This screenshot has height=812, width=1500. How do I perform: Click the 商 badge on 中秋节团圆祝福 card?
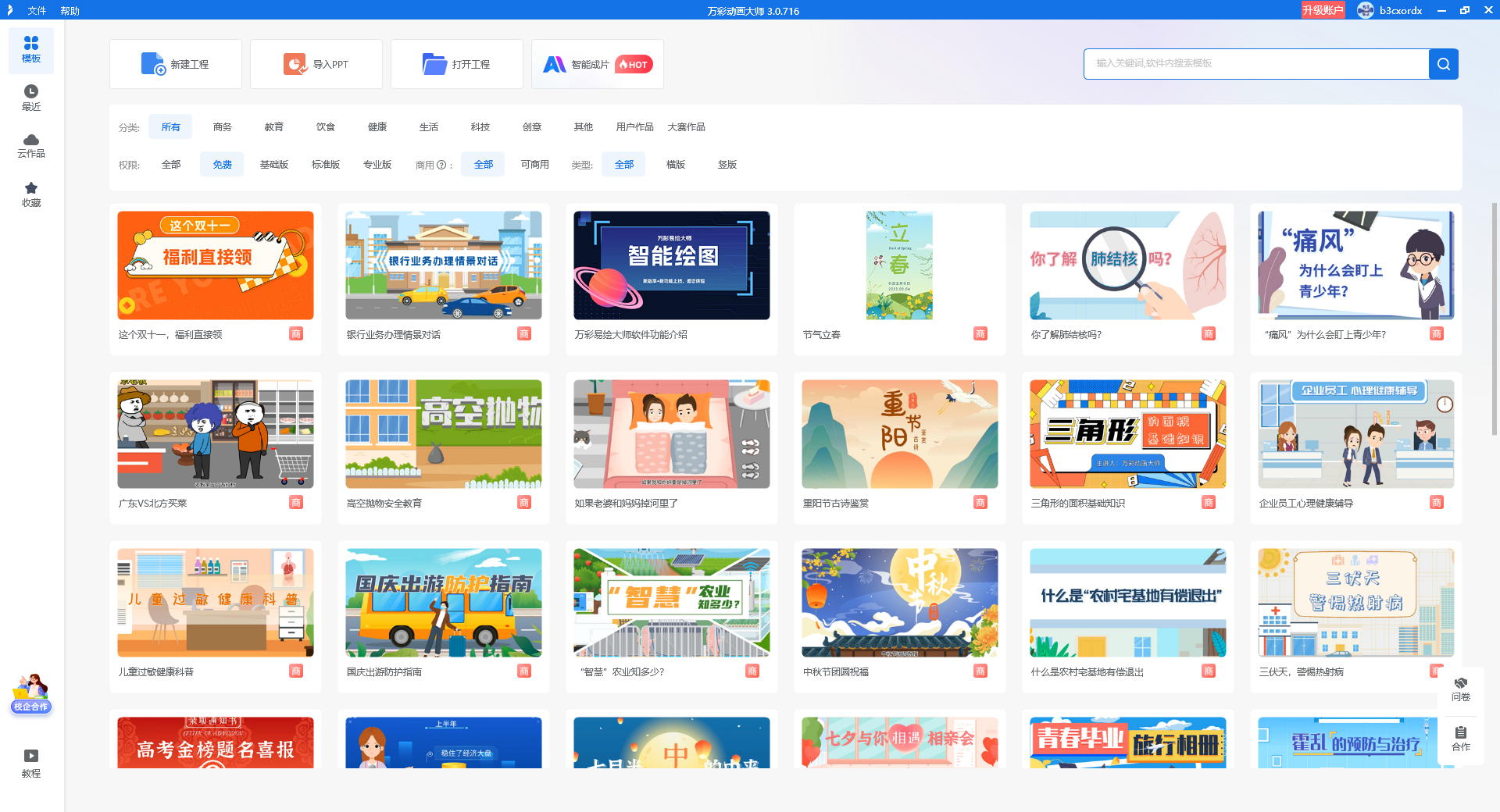pyautogui.click(x=980, y=671)
